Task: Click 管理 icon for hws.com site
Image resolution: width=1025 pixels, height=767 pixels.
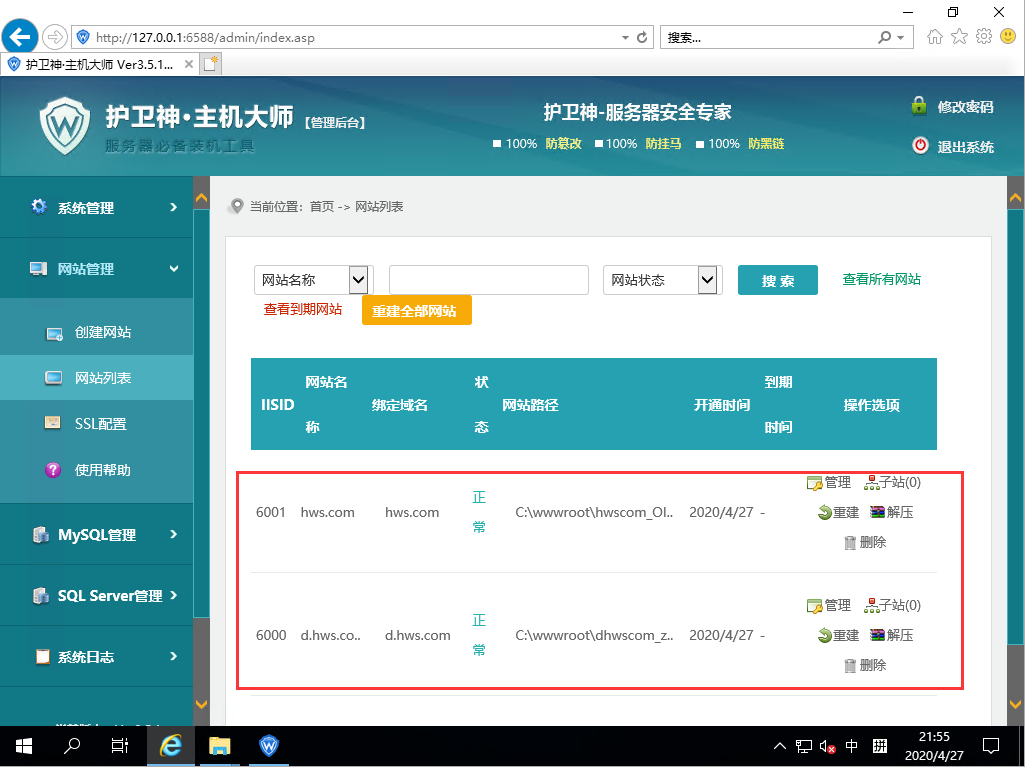Action: pyautogui.click(x=814, y=483)
